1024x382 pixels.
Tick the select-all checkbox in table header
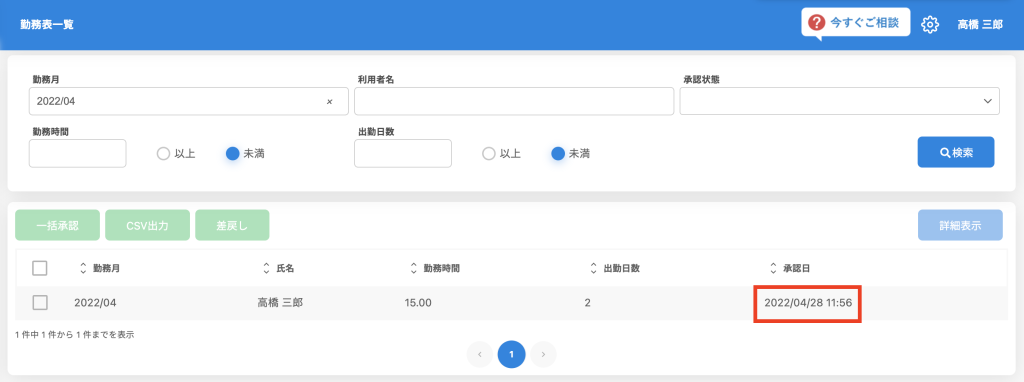40,268
